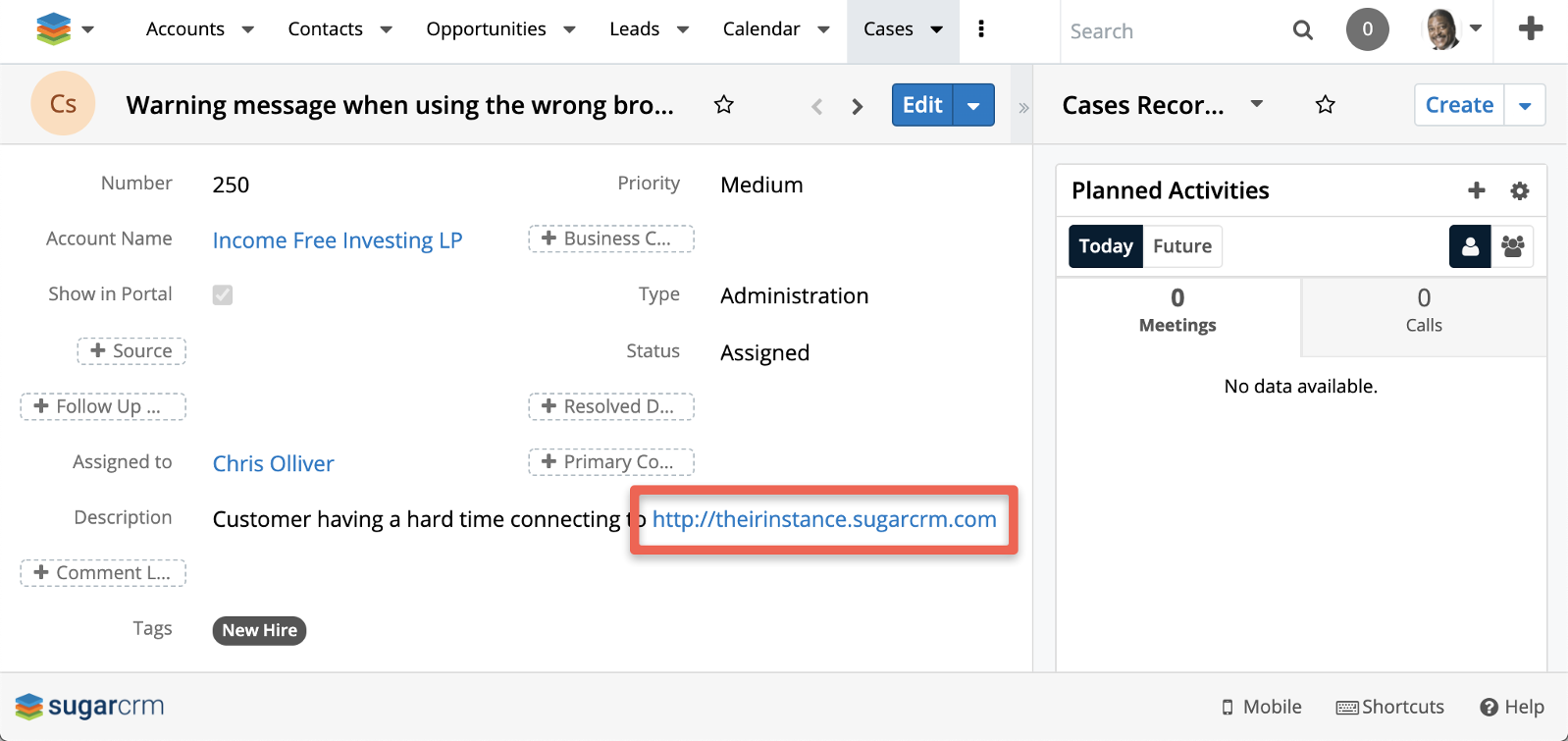The image size is (1568, 741).
Task: Open Planned Activities gear settings
Action: pos(1519,190)
